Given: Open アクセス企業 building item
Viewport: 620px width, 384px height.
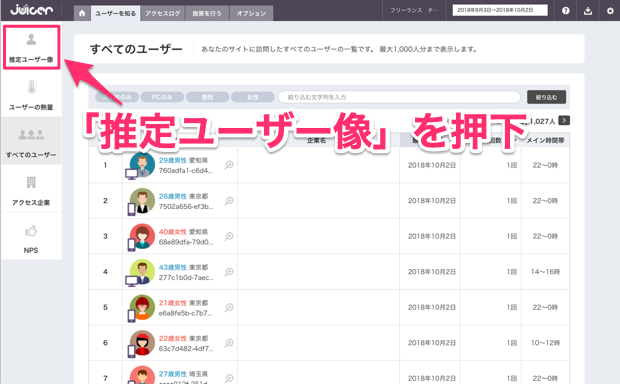Looking at the screenshot, I should pos(31,191).
